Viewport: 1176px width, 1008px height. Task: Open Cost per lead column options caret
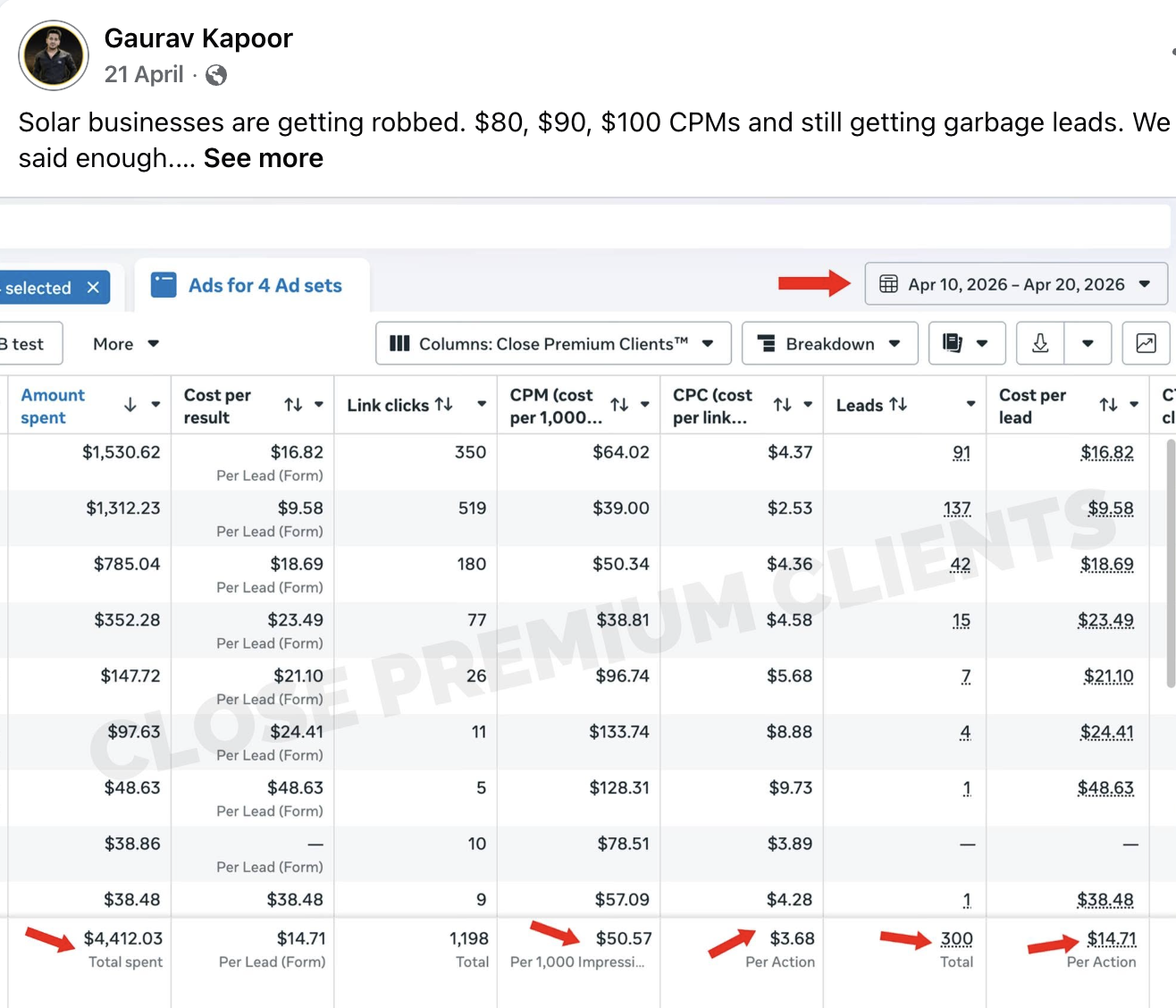1134,405
